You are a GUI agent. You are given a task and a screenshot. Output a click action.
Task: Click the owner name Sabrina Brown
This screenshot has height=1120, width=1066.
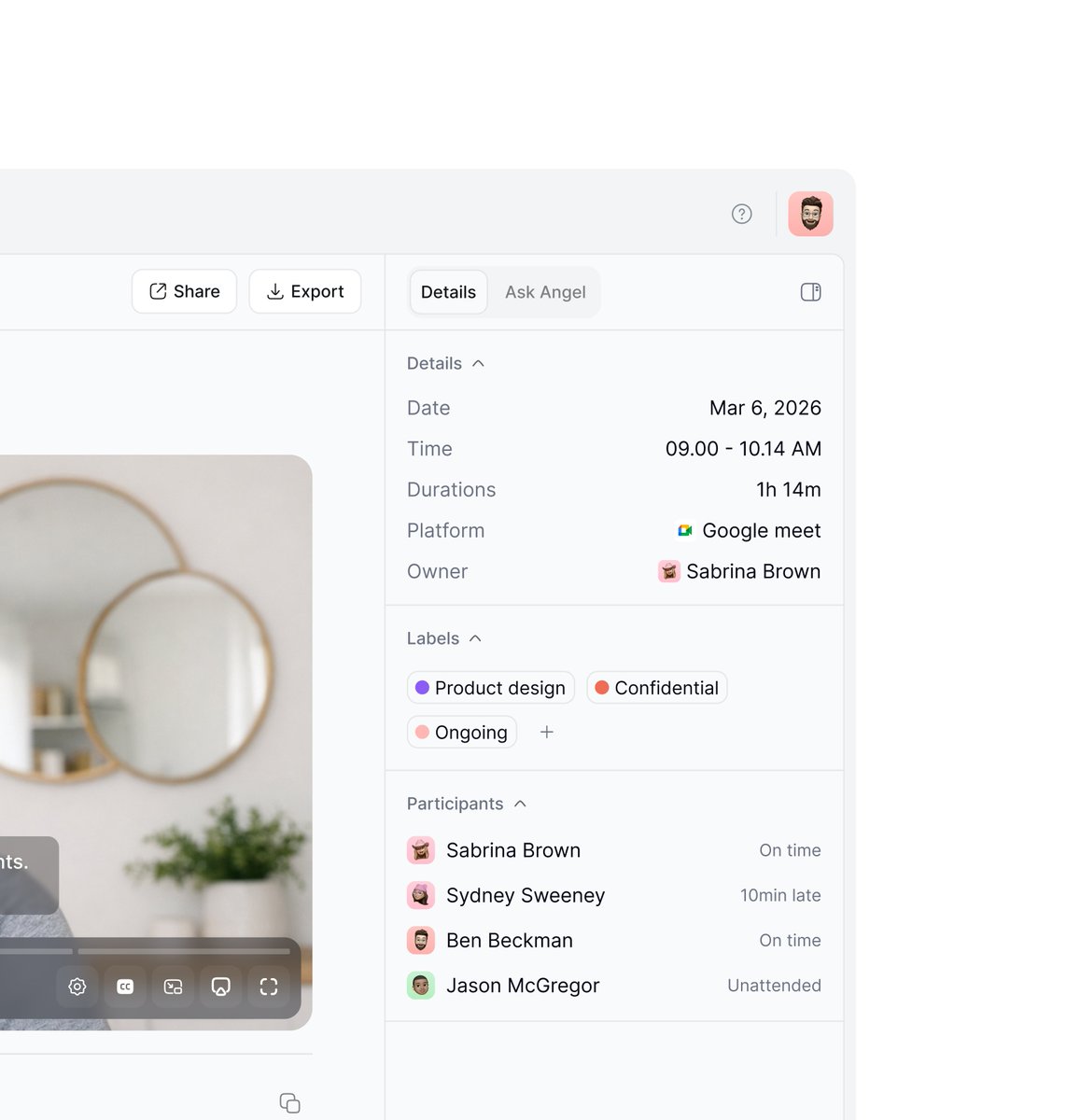pyautogui.click(x=753, y=571)
